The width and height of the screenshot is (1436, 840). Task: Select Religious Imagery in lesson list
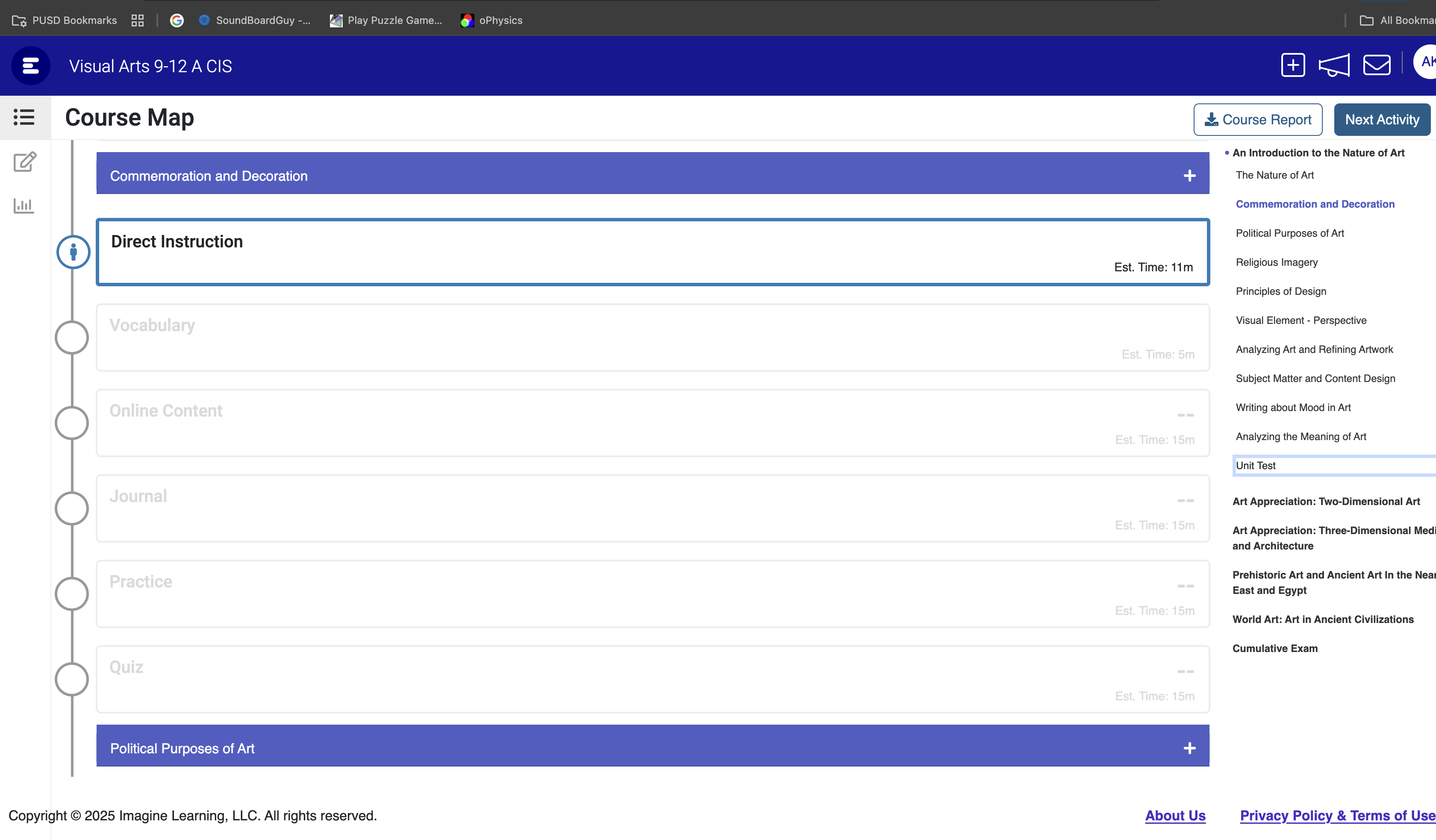[x=1277, y=262]
